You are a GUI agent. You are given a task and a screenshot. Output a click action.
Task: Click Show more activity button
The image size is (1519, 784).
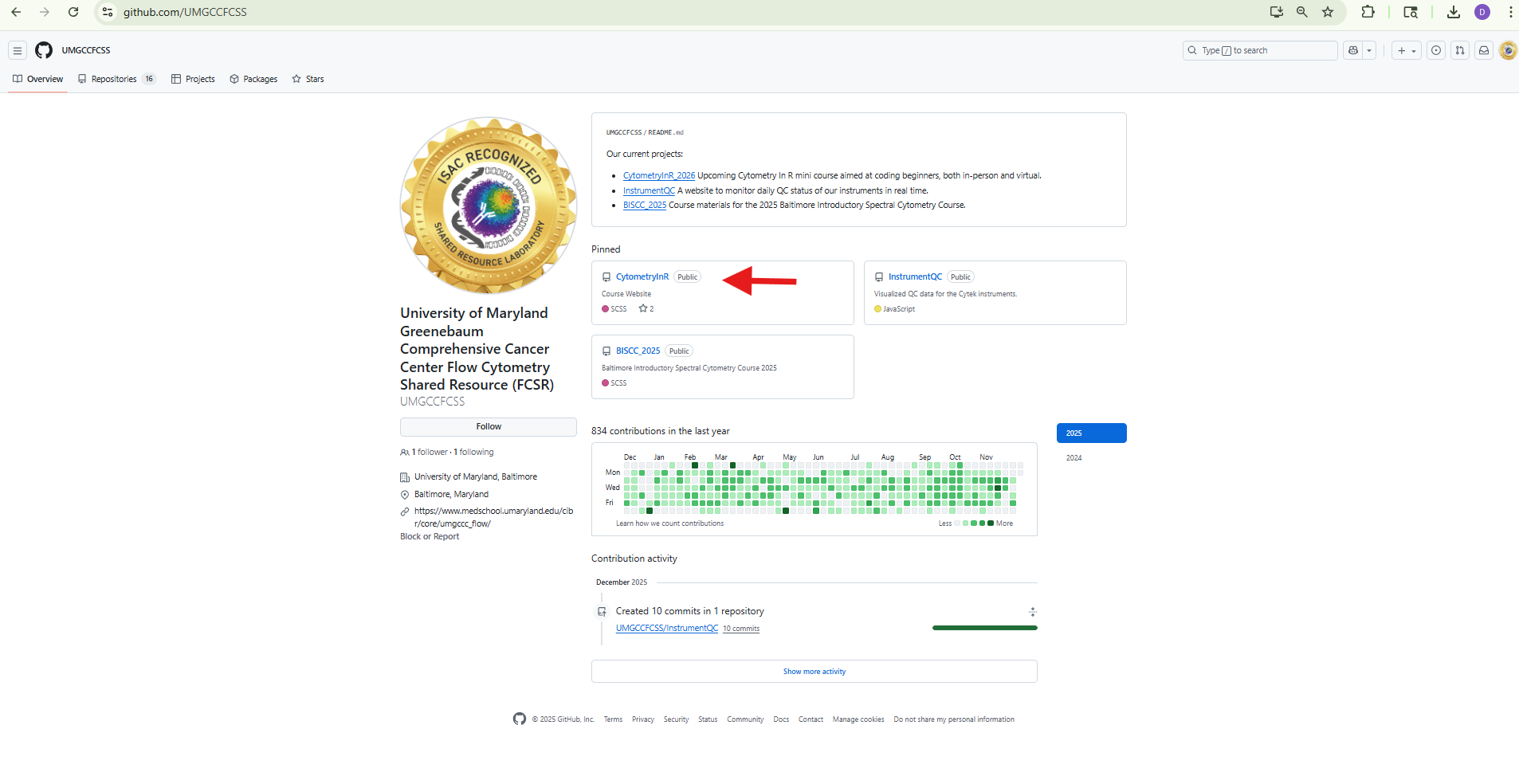coord(814,672)
